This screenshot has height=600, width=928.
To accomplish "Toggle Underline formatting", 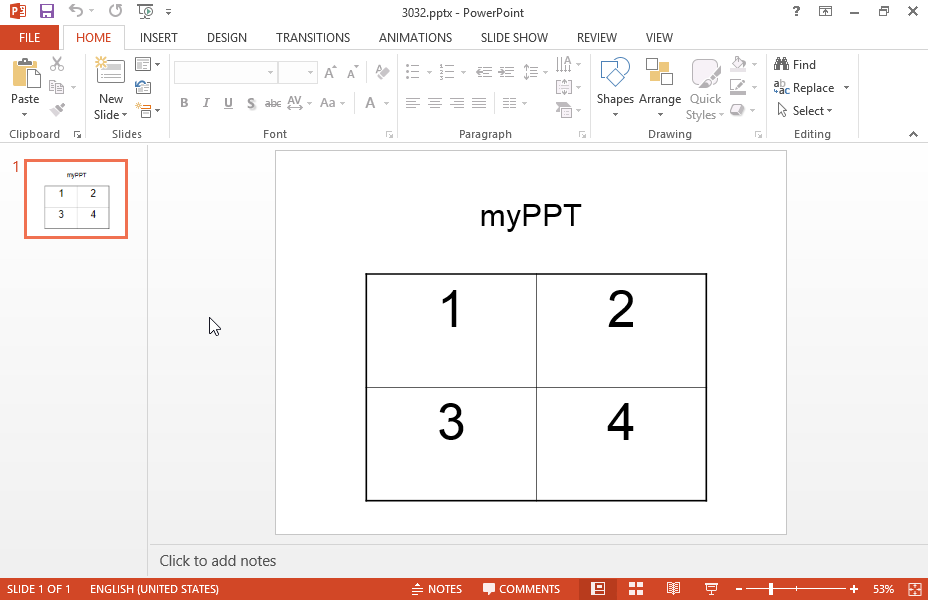I will 228,103.
